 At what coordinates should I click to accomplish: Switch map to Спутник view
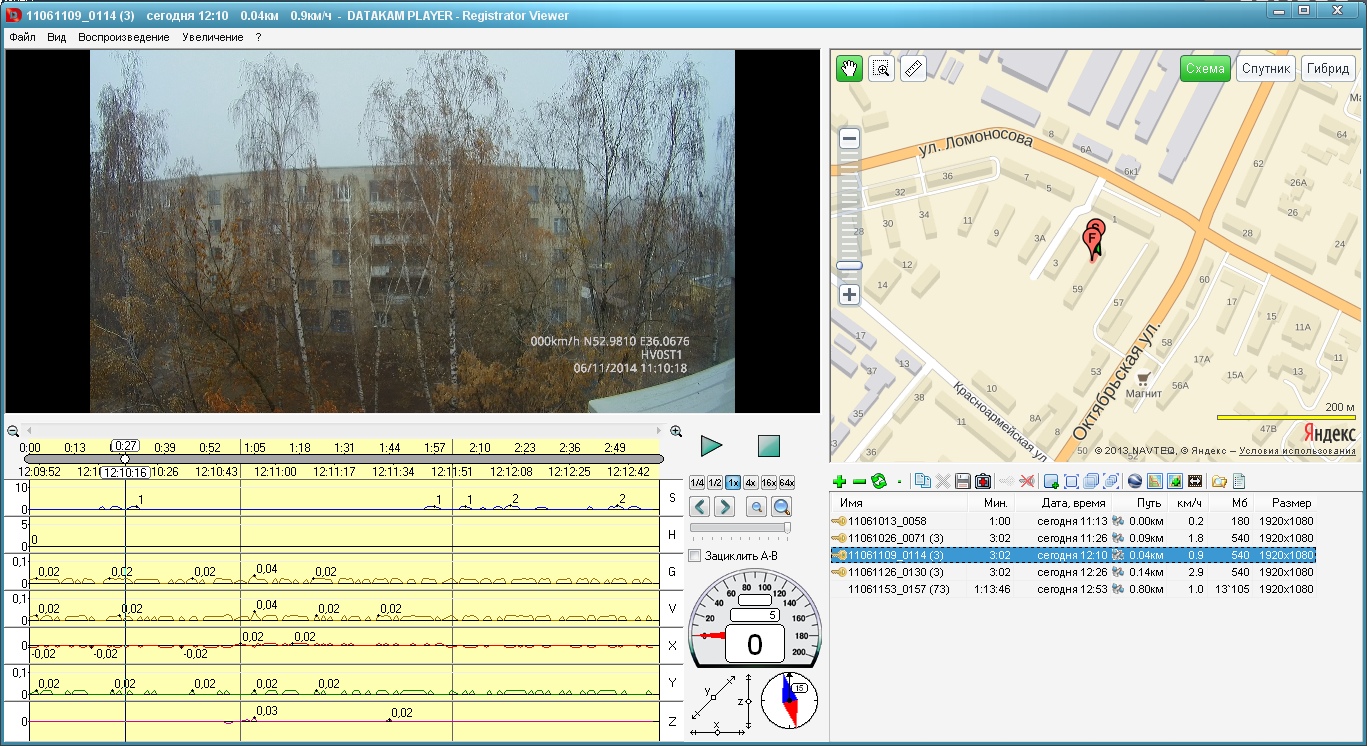(x=1265, y=69)
